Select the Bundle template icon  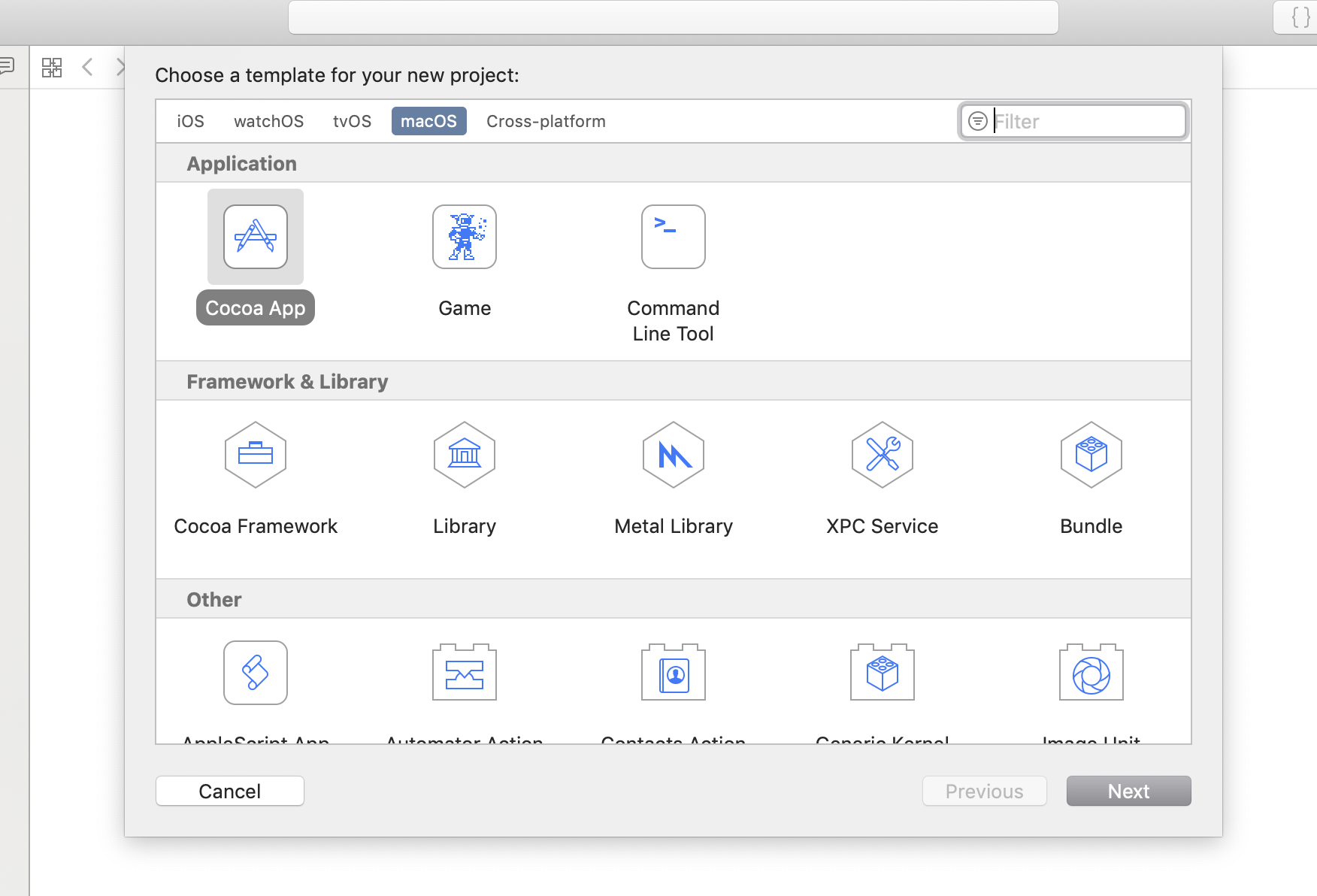point(1091,455)
